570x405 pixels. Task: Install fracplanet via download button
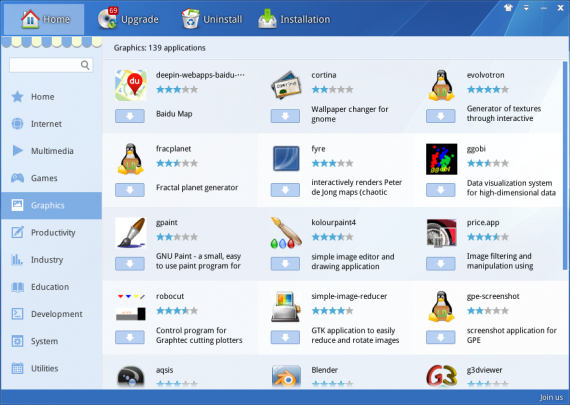click(130, 190)
